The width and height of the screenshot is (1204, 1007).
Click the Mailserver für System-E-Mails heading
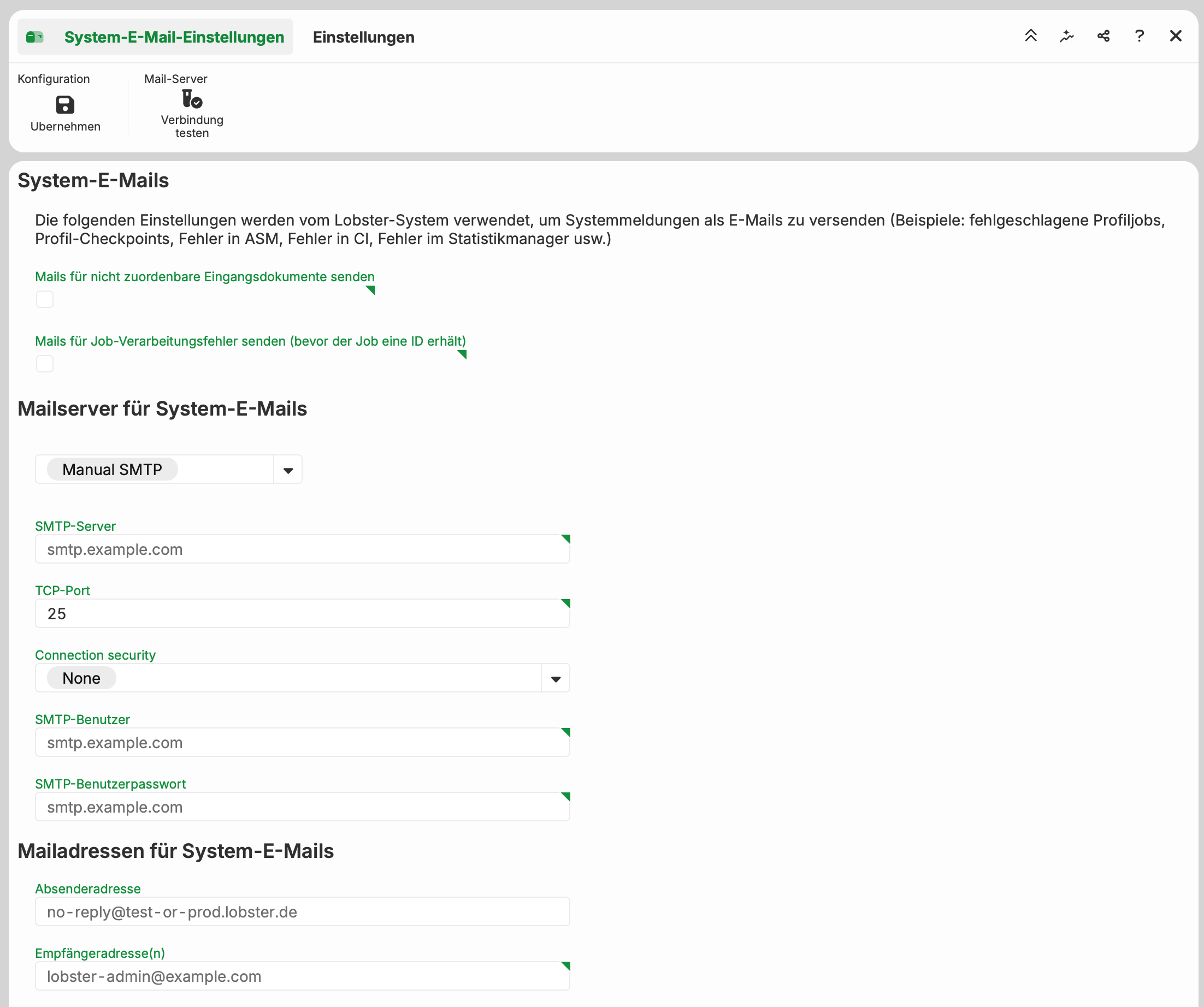click(162, 408)
